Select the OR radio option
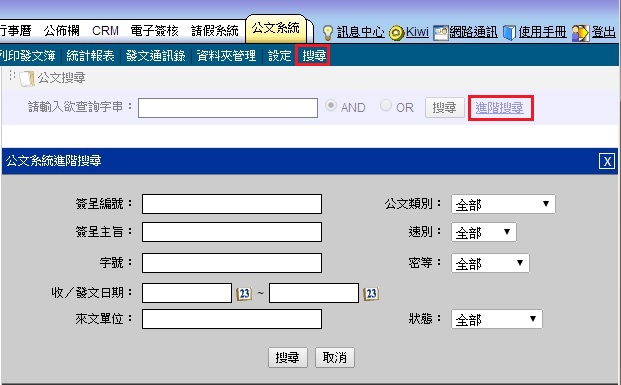621x385 pixels. point(386,105)
